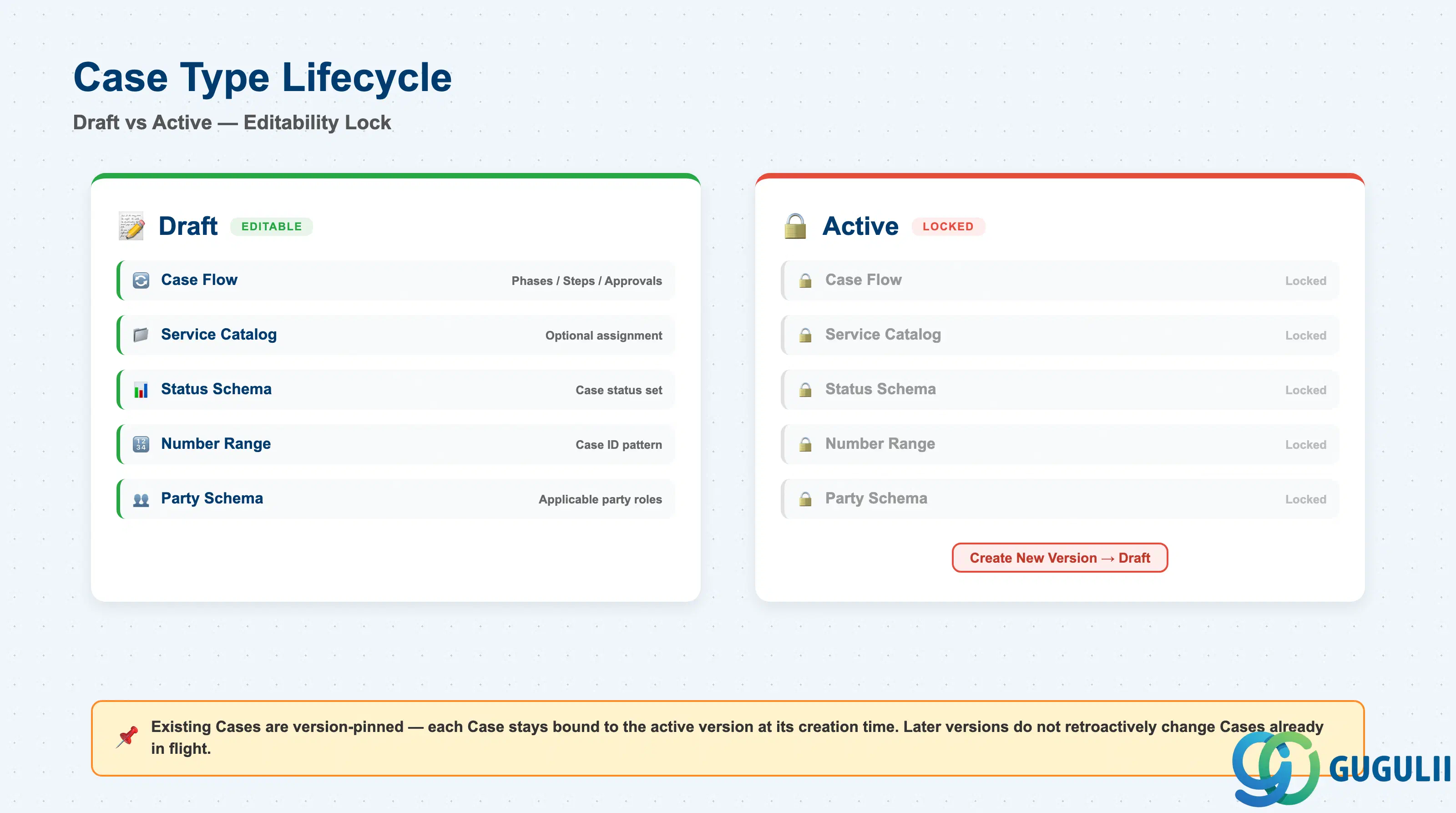Select Status Schema label in Draft
Image resolution: width=1456 pixels, height=813 pixels.
216,389
